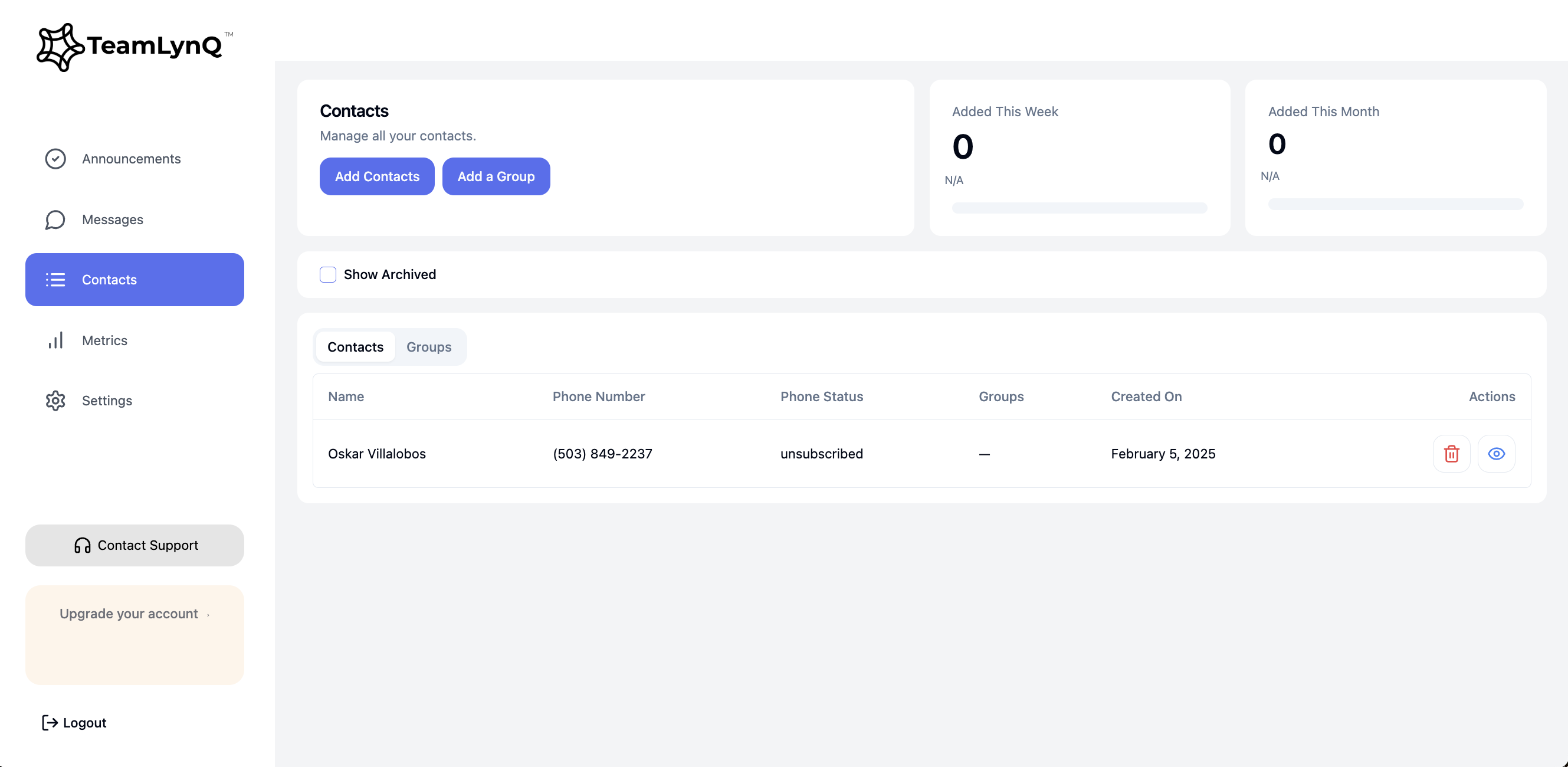View Oskar Villalobos with eye icon
This screenshot has width=1568, height=767.
click(1496, 454)
